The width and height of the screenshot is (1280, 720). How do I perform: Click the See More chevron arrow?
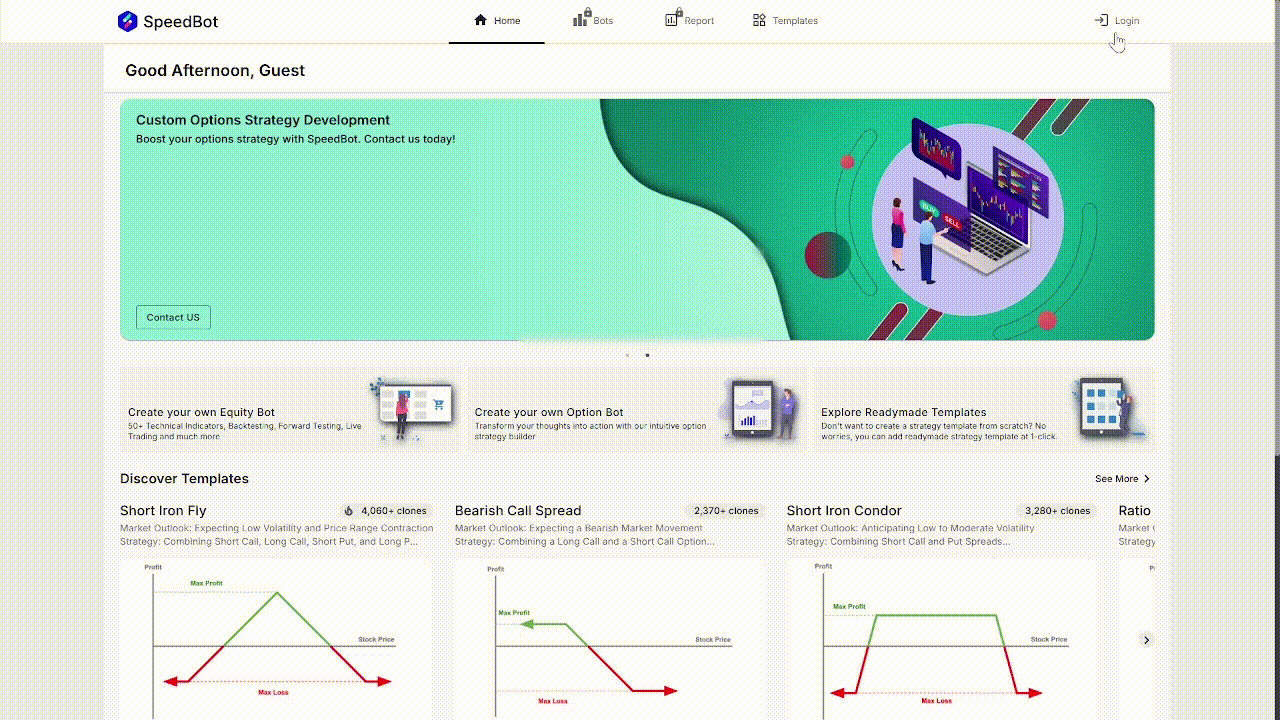point(1147,479)
